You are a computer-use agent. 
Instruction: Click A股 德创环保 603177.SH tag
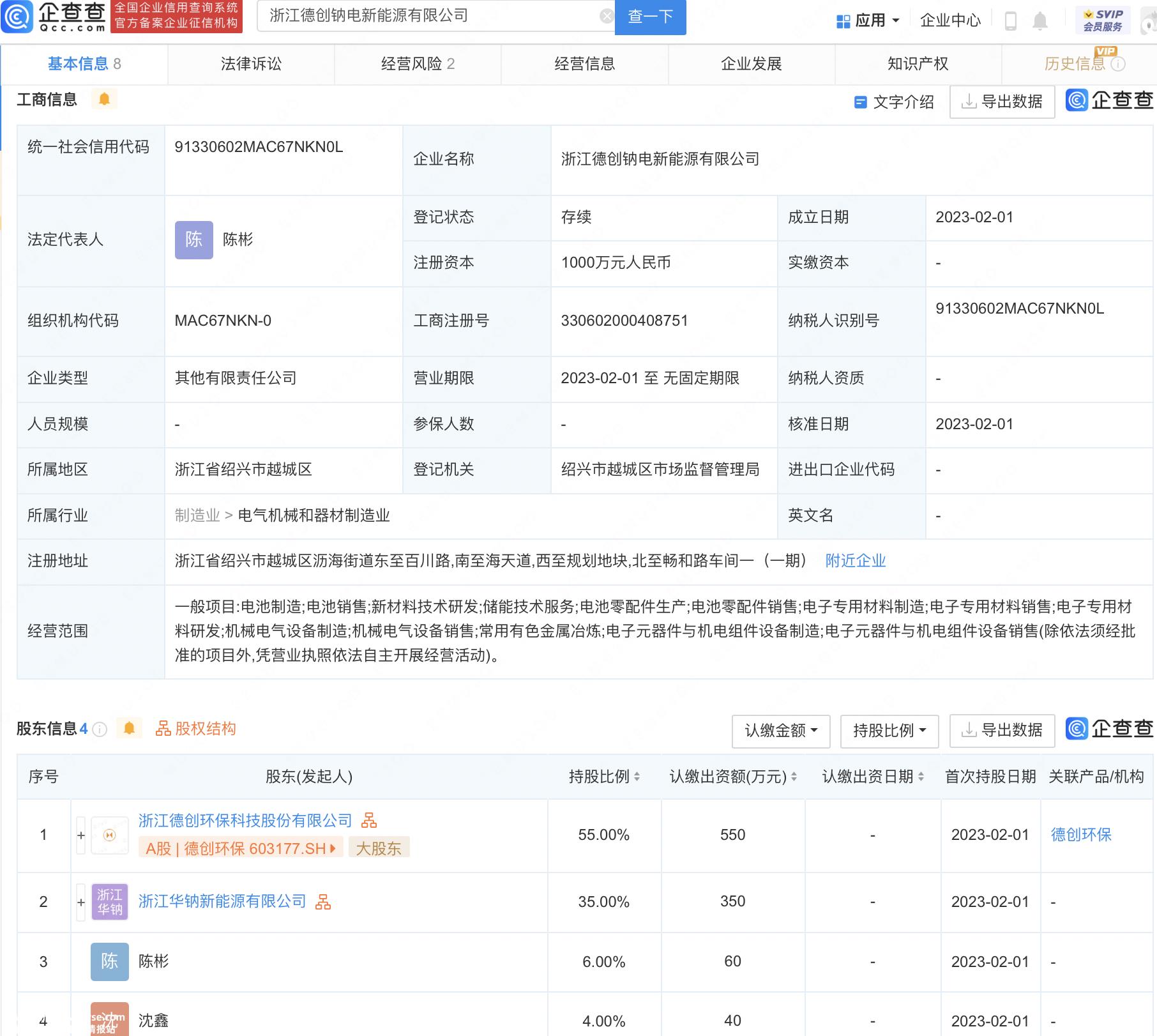point(241,848)
